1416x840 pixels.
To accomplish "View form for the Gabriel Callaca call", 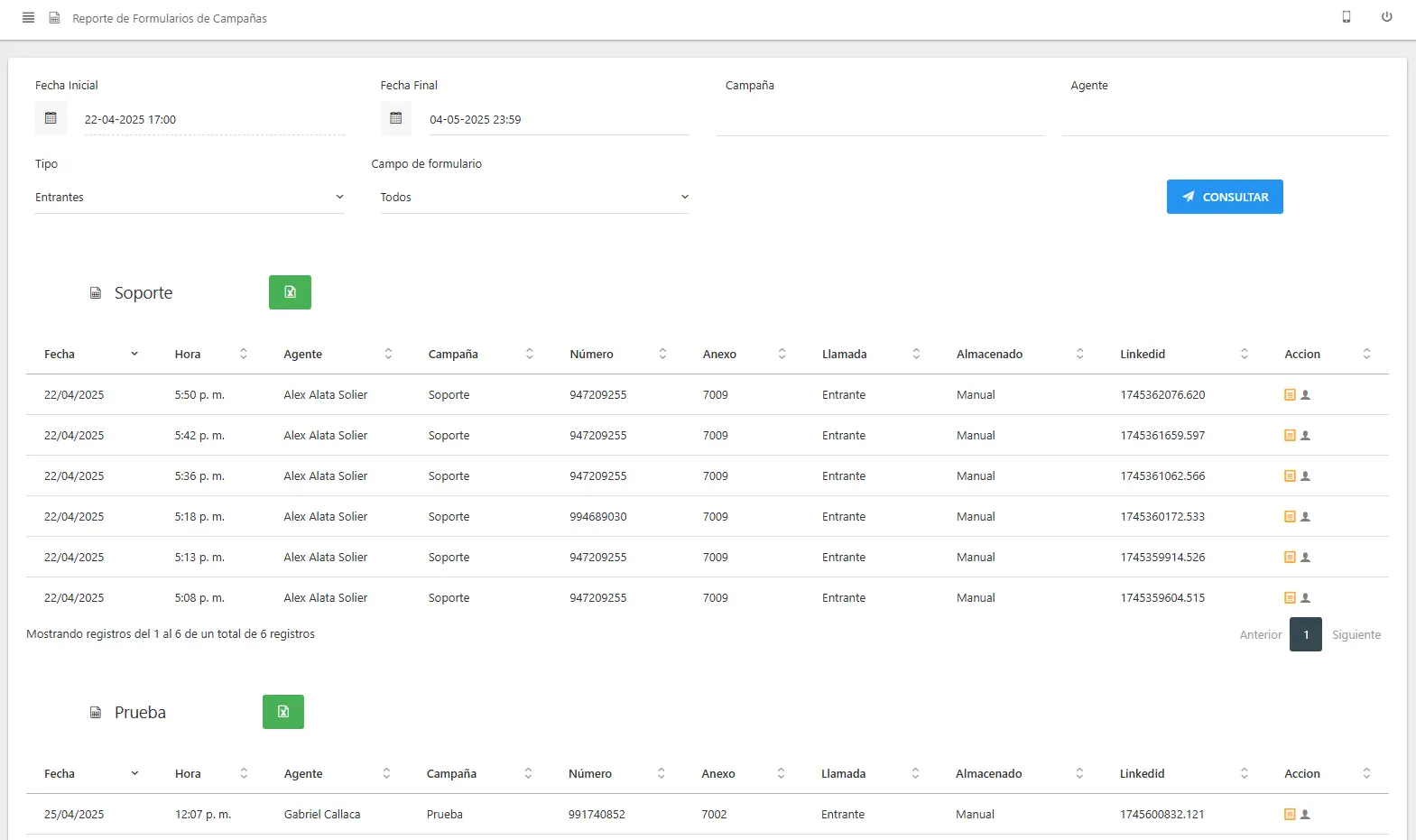I will coord(1290,814).
